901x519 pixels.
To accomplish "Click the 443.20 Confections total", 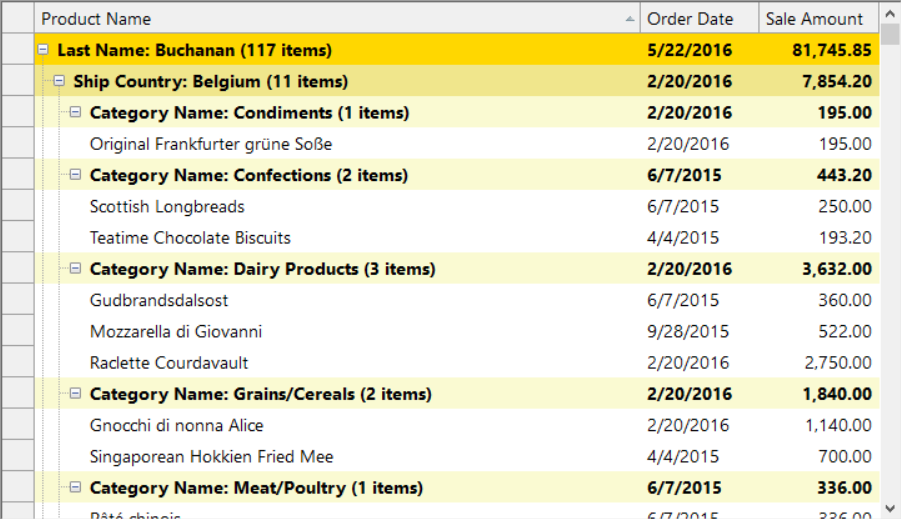I will (844, 175).
